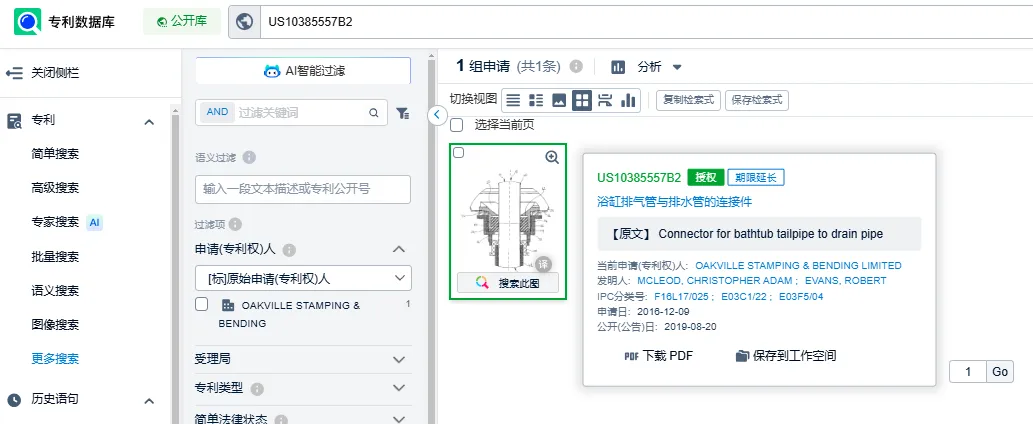Viewport: 1033px width, 424px height.
Task: Open the 浴缸排气管与排水管的连接件 title link
Action: (675, 202)
